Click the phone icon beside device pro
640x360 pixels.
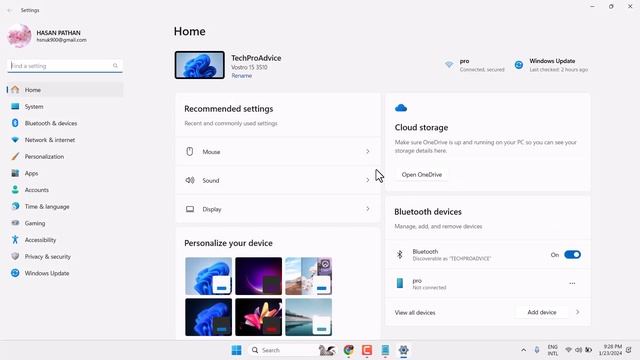[400, 283]
